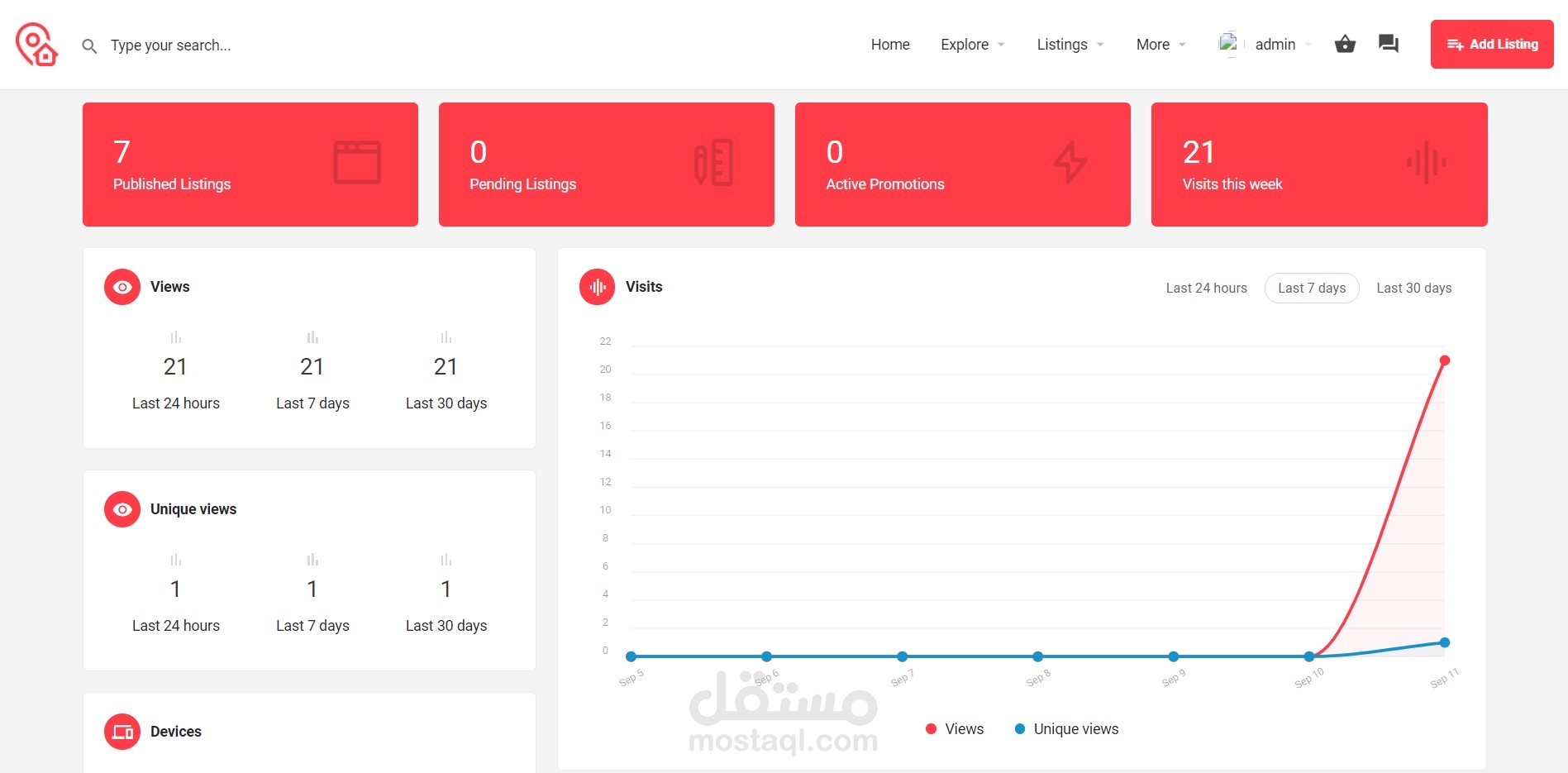Open the shopping cart basket icon

click(x=1345, y=44)
